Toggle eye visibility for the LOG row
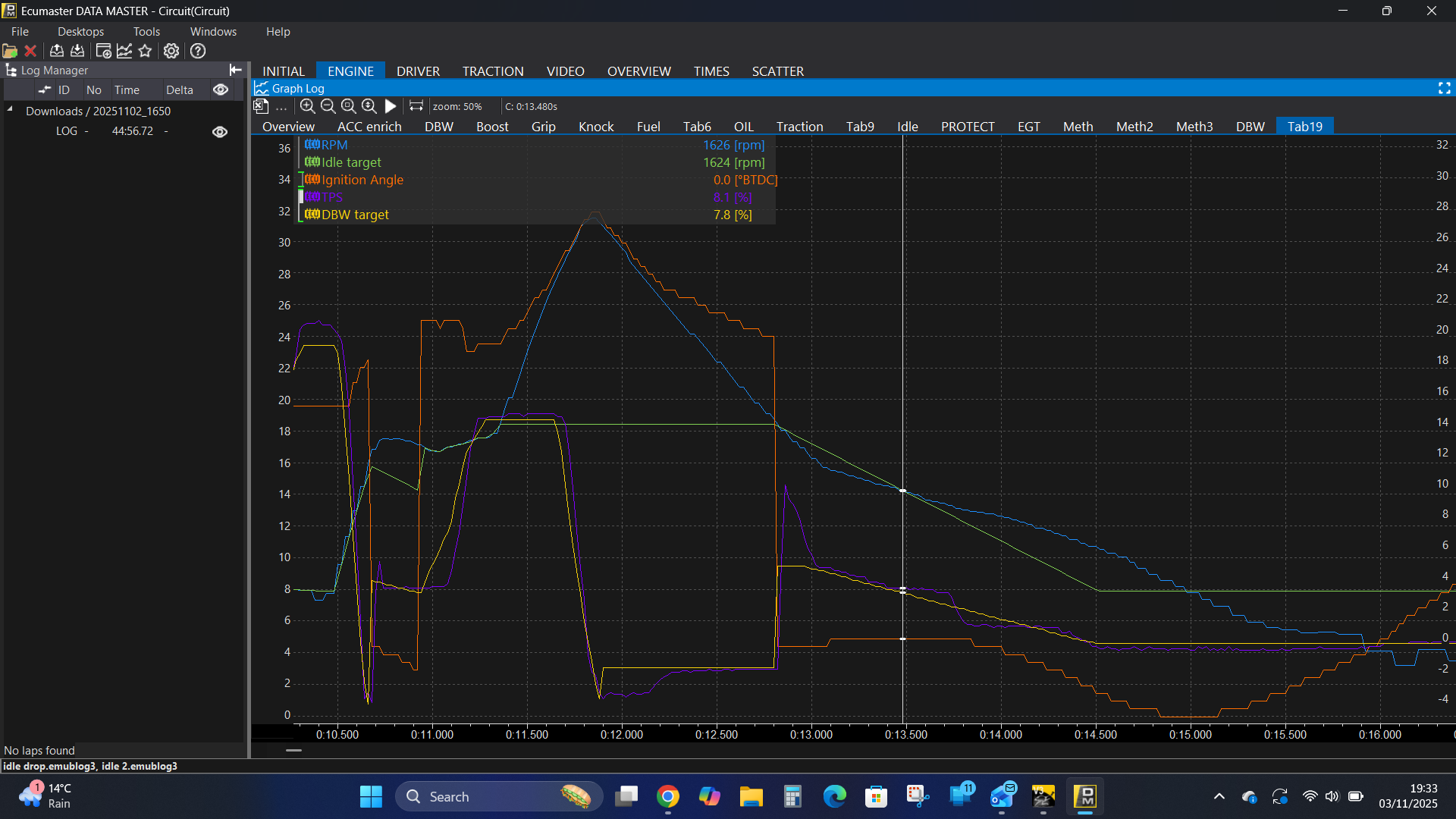 click(220, 131)
